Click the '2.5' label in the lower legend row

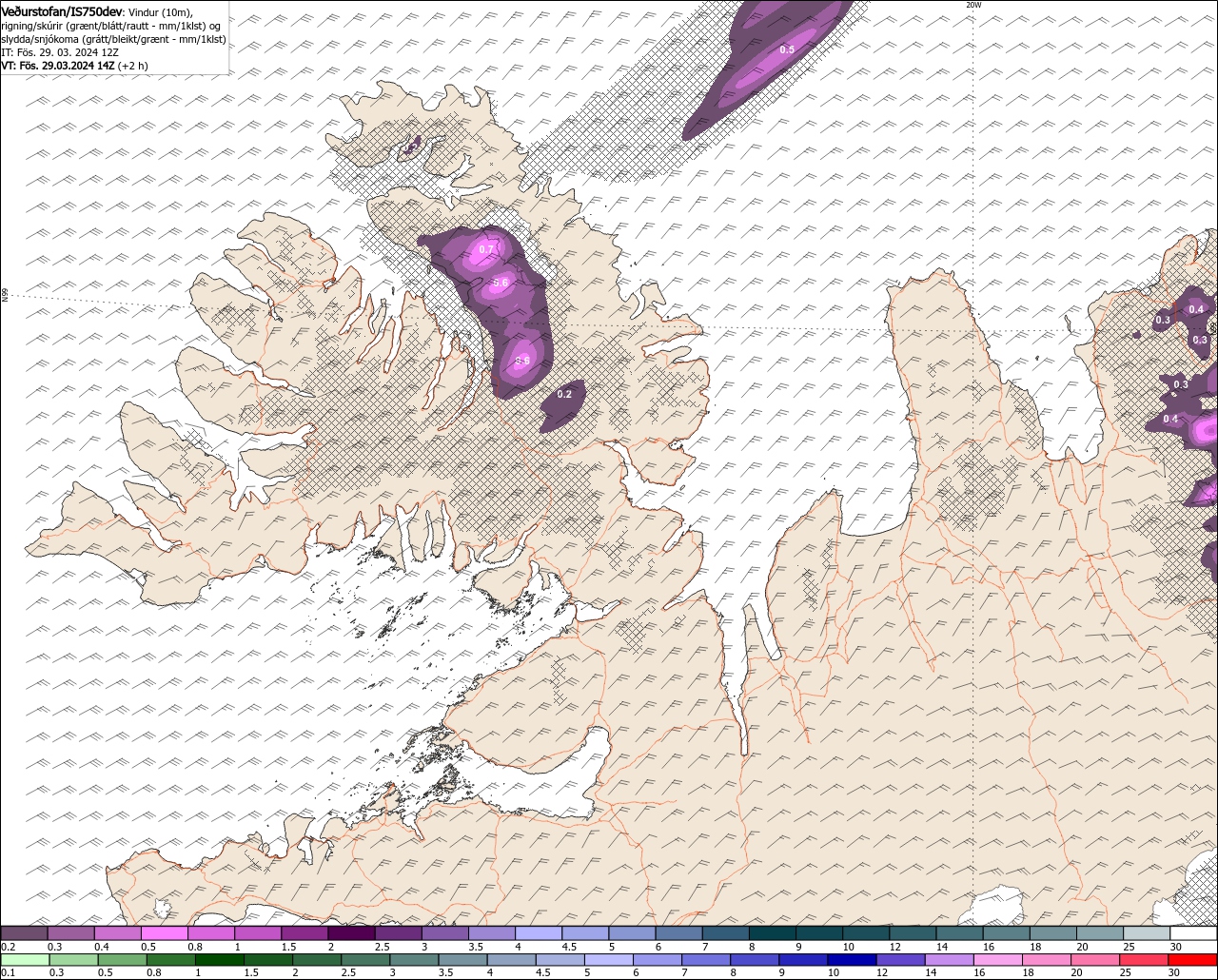tap(349, 972)
